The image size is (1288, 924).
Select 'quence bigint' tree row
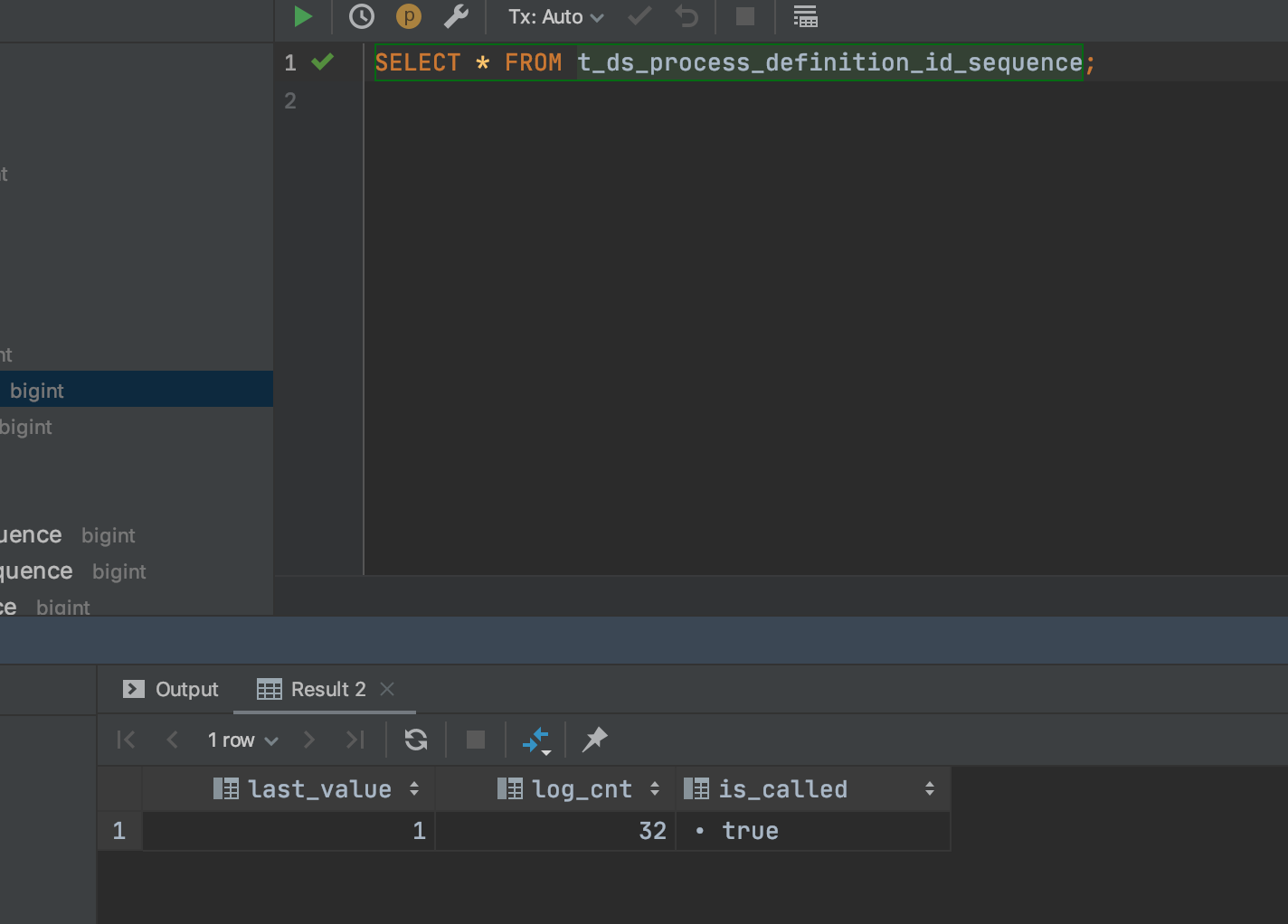coord(137,571)
